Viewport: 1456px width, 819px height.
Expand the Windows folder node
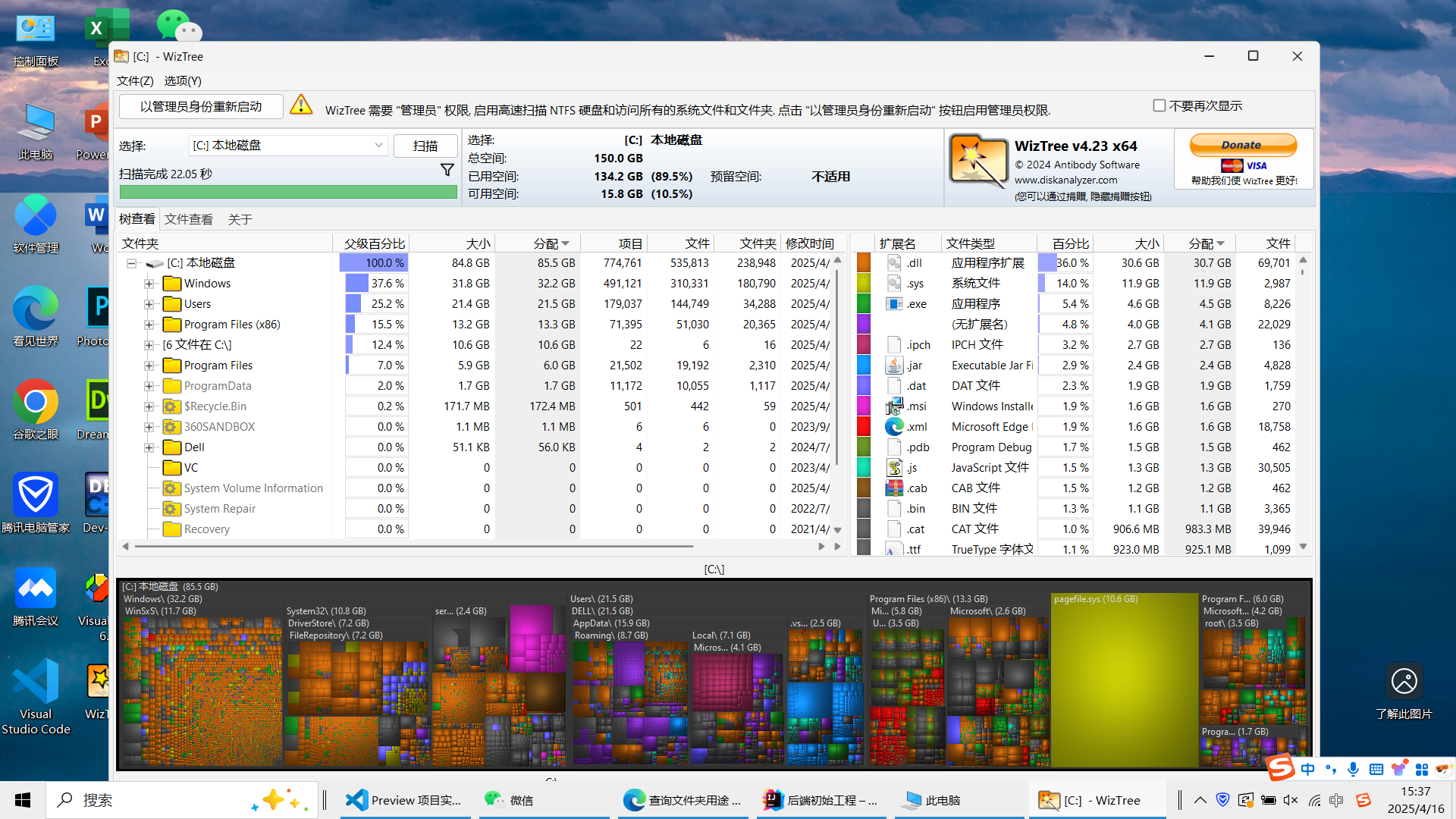(x=149, y=284)
